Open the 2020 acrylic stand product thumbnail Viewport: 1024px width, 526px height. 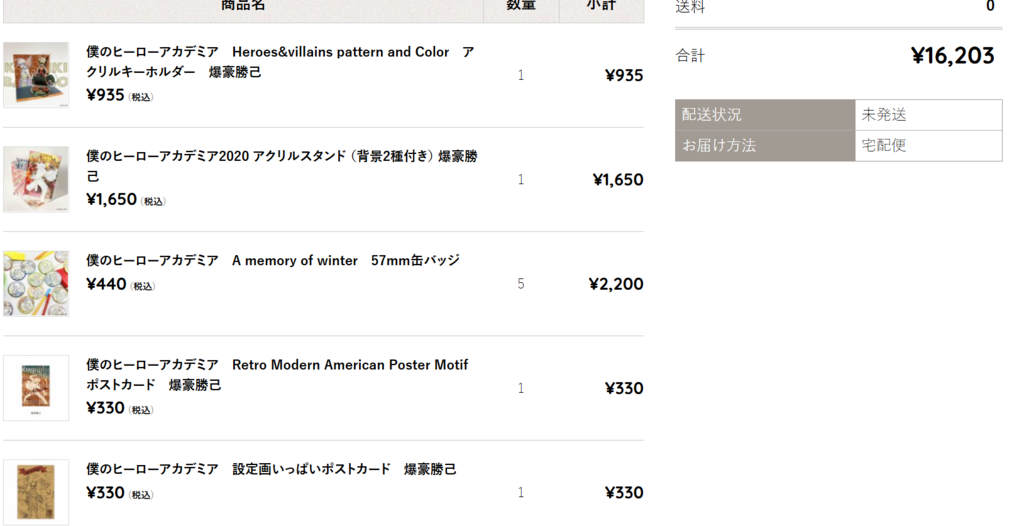(36, 179)
